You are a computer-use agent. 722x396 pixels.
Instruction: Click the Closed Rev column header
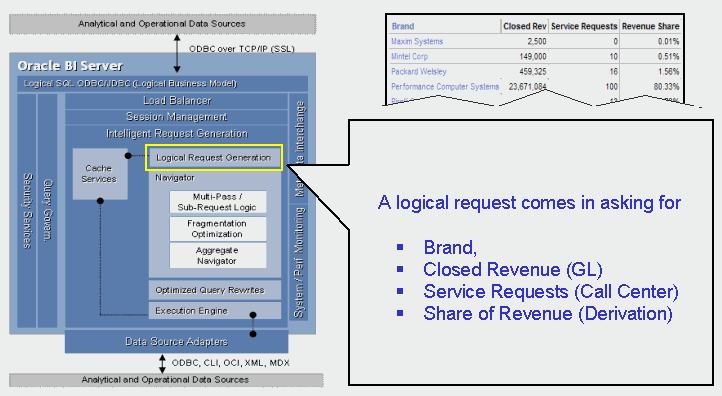(x=524, y=26)
